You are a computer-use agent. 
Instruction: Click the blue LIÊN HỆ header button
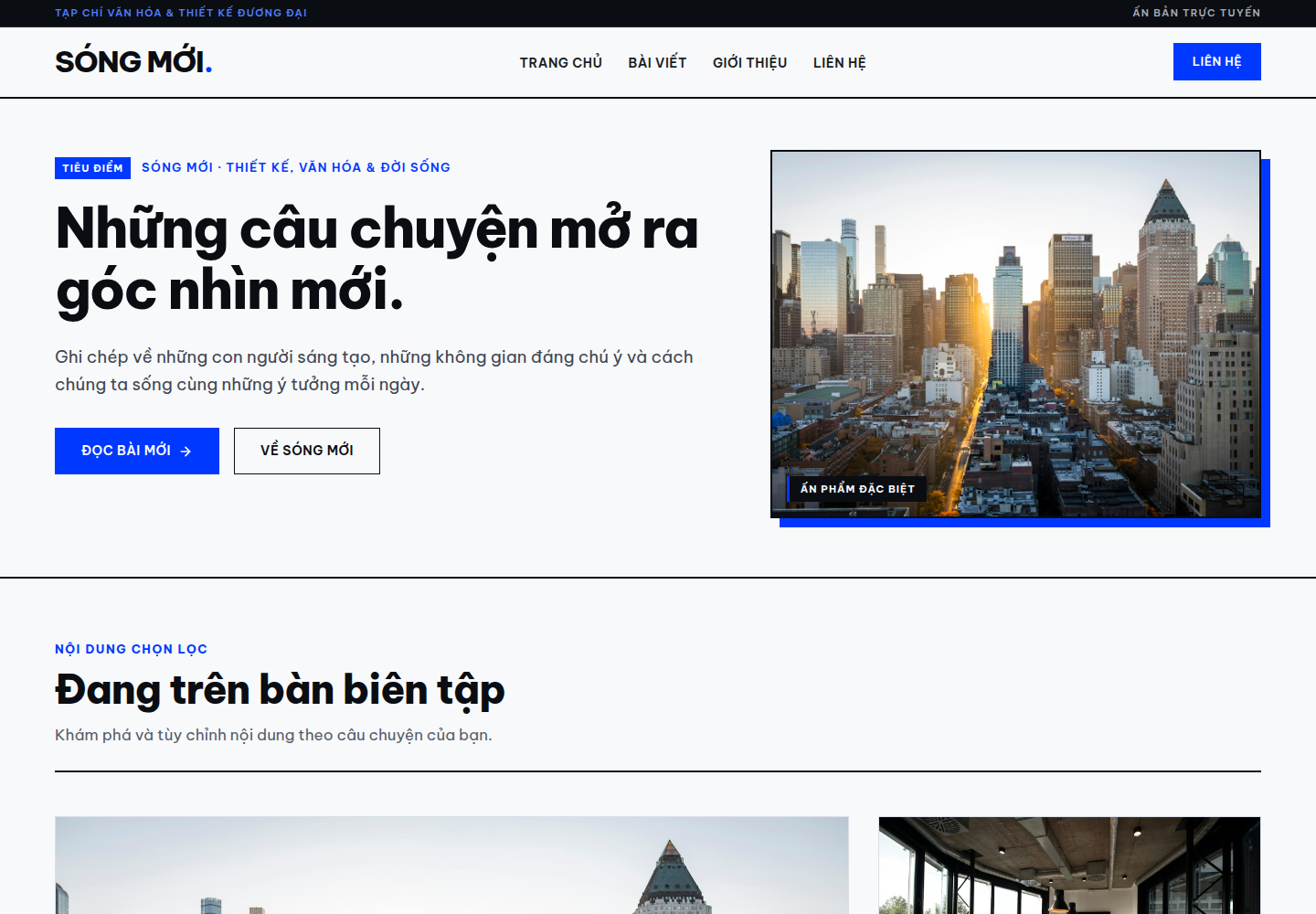(1216, 61)
